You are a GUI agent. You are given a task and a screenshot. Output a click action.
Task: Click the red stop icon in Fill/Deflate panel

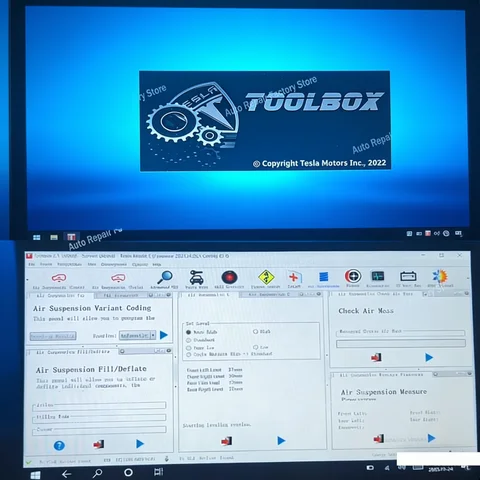coord(99,444)
